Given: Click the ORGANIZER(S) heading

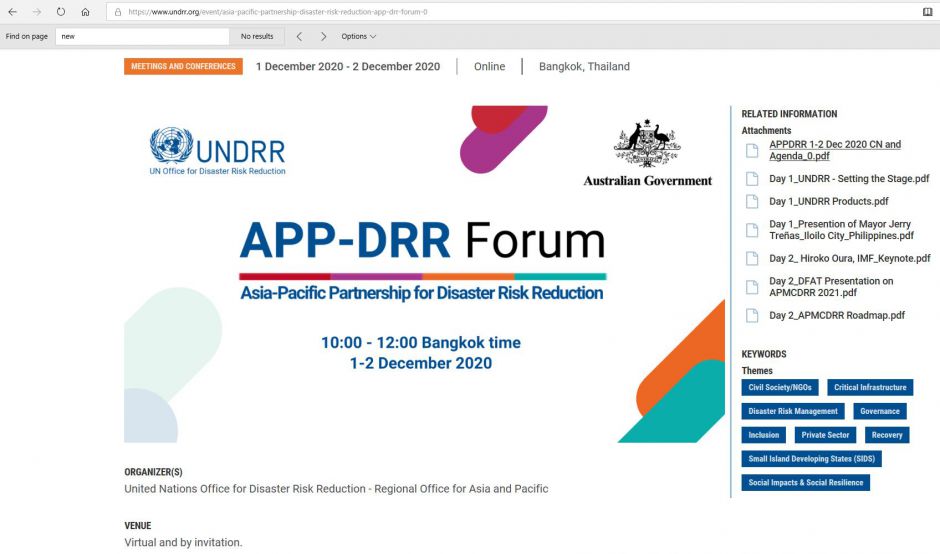Looking at the screenshot, I should point(153,472).
